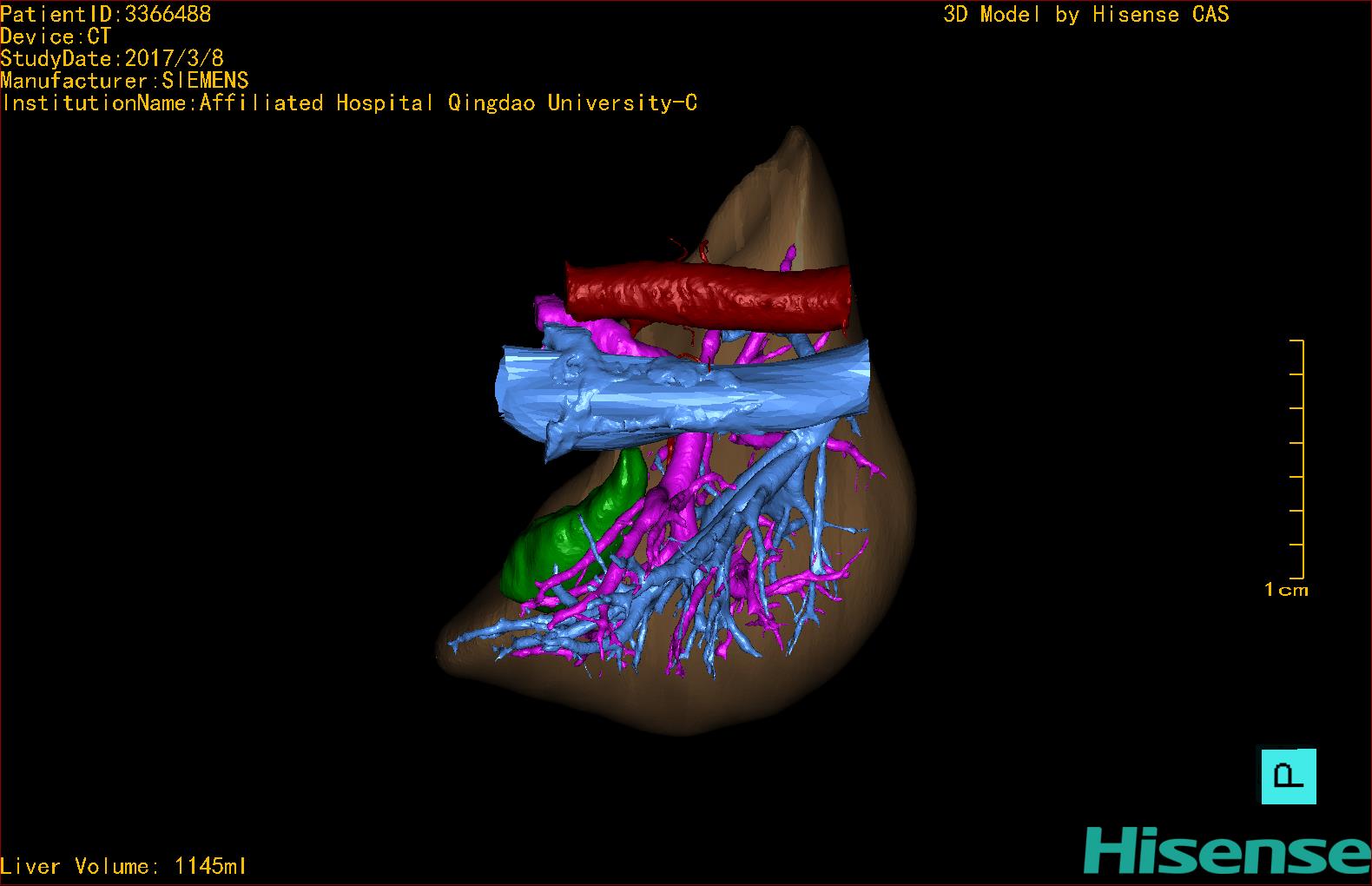This screenshot has height=886, width=1372.
Task: Select the "Device:CT" overlay line
Action: [56, 36]
